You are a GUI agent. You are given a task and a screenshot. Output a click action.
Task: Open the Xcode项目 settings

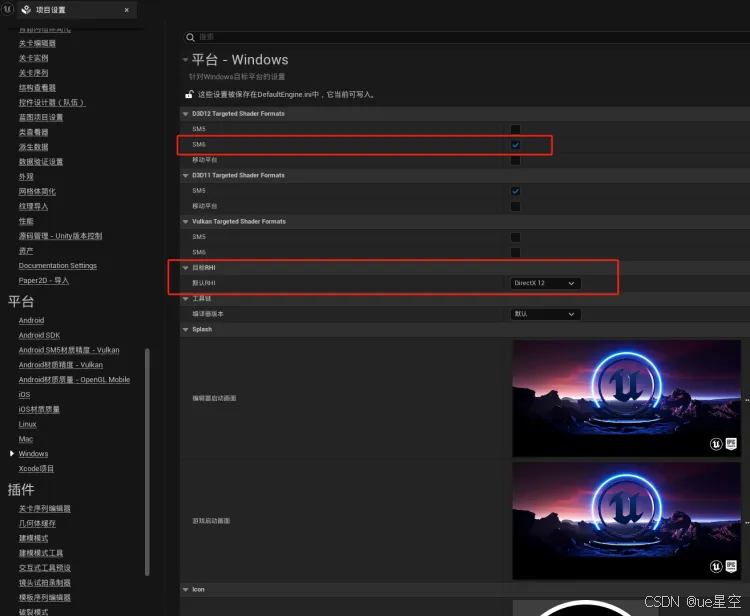point(36,469)
